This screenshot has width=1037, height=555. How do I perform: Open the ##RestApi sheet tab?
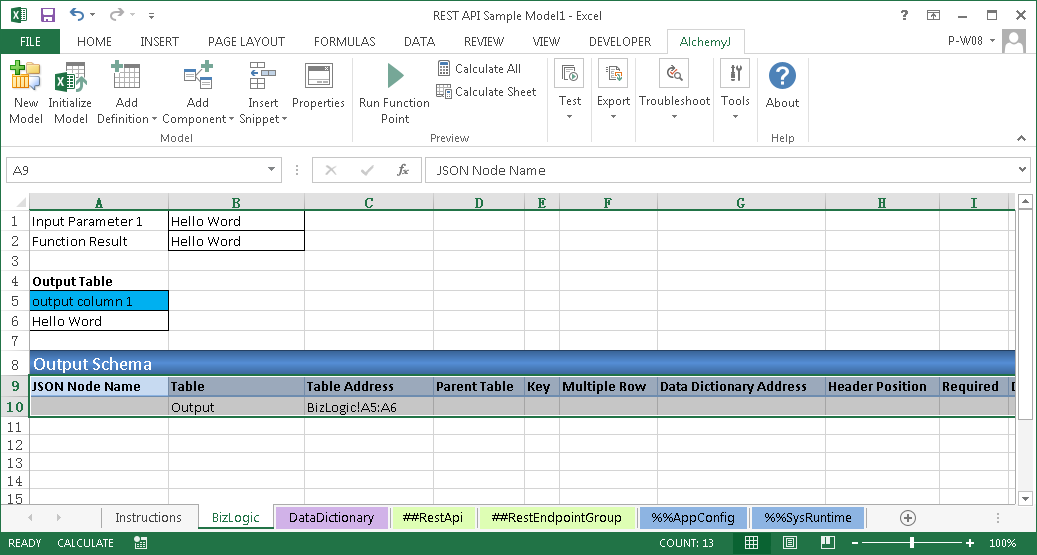pyautogui.click(x=433, y=517)
